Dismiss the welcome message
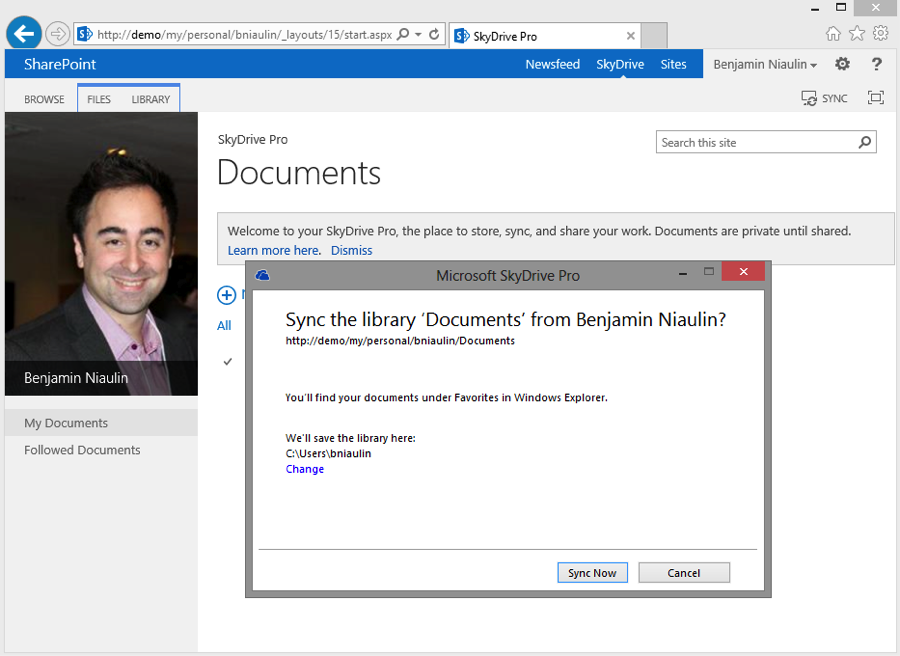Screen dimensions: 900x656 351,250
